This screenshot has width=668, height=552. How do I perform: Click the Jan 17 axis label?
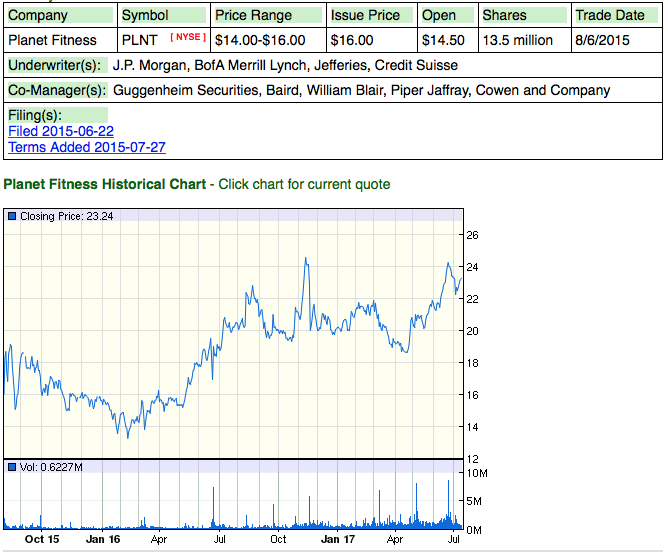tap(338, 539)
